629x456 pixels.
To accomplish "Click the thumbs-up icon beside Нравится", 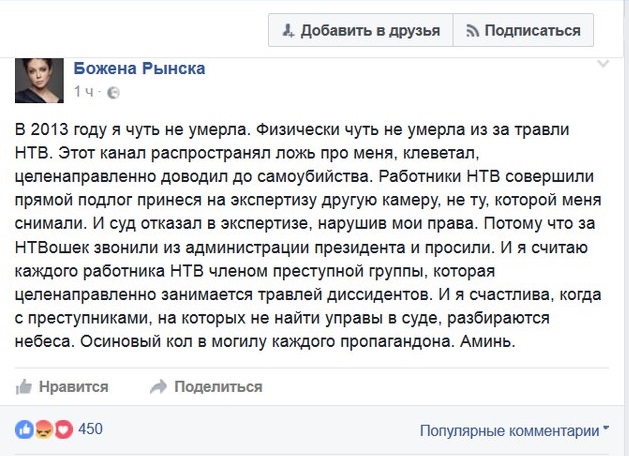I will (24, 387).
